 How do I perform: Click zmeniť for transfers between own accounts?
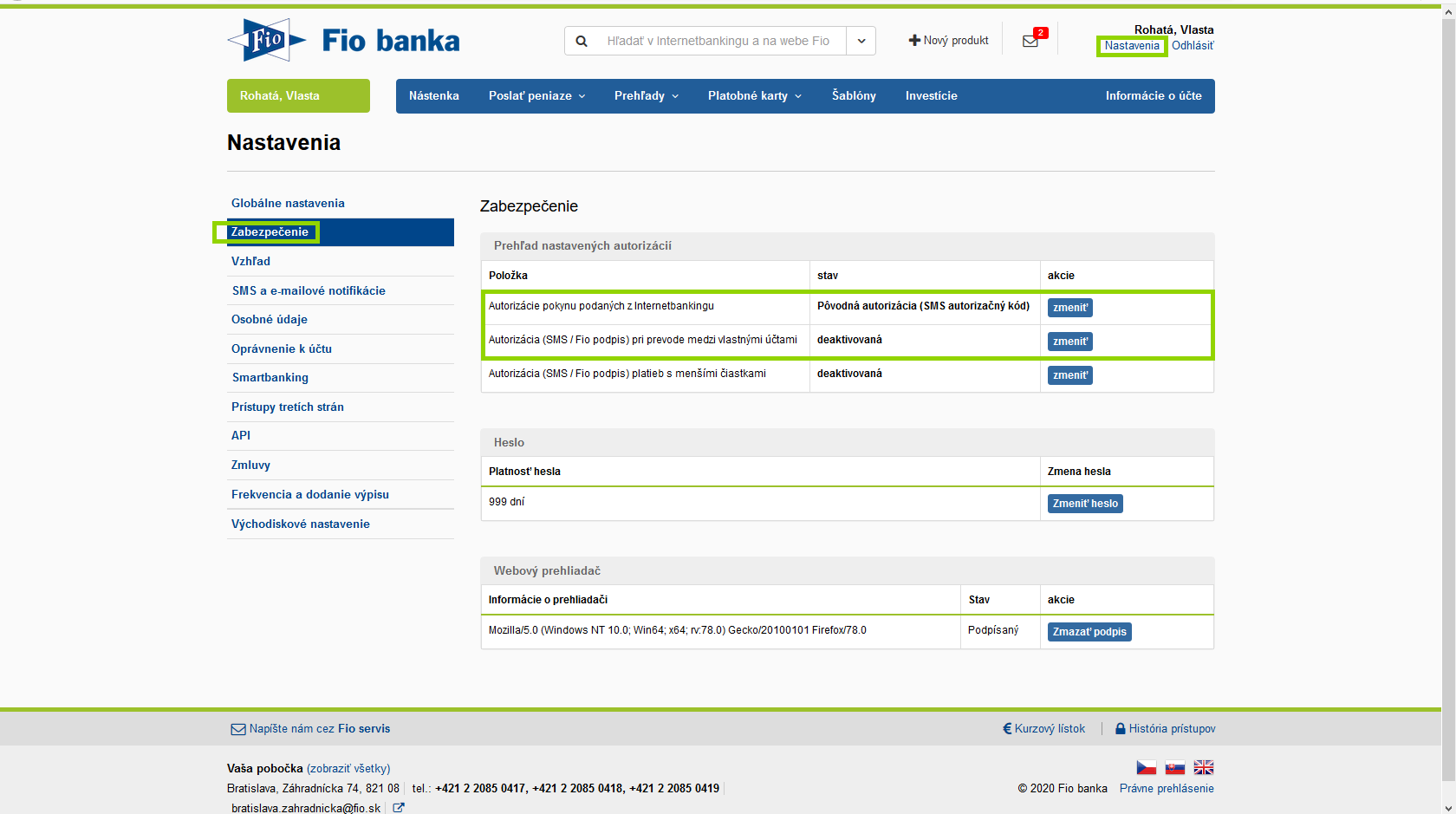[x=1070, y=342]
